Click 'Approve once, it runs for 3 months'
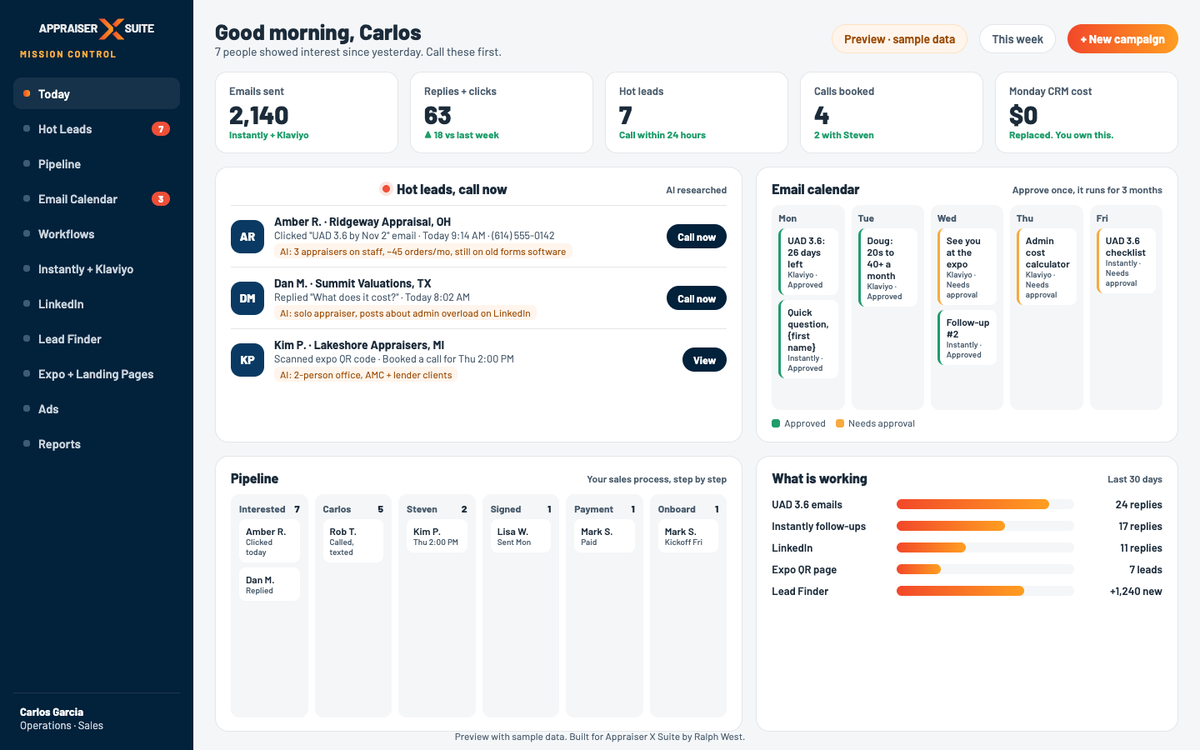Viewport: 1200px width, 750px height. 1087,190
